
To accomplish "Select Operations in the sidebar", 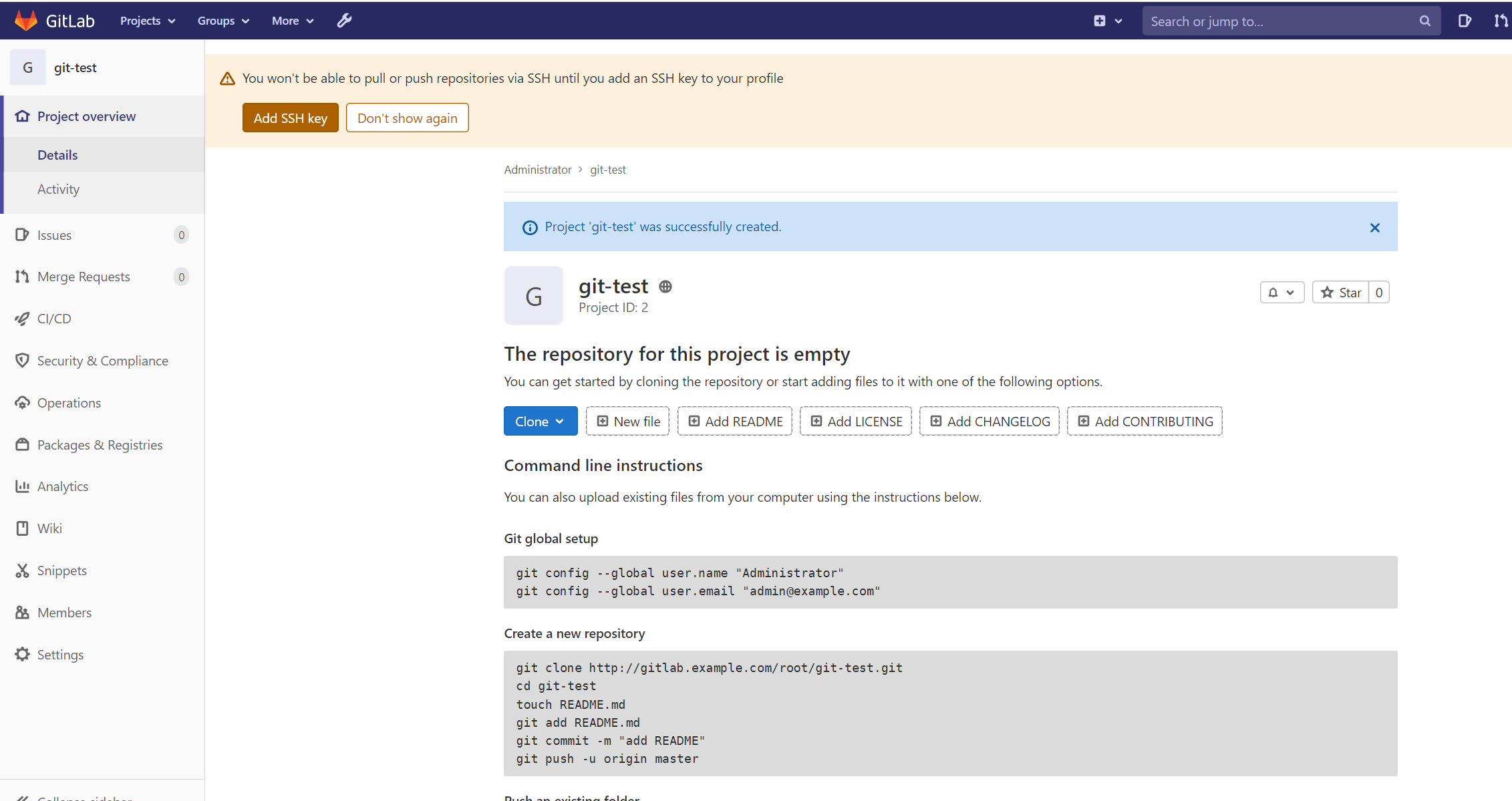I will pos(69,403).
